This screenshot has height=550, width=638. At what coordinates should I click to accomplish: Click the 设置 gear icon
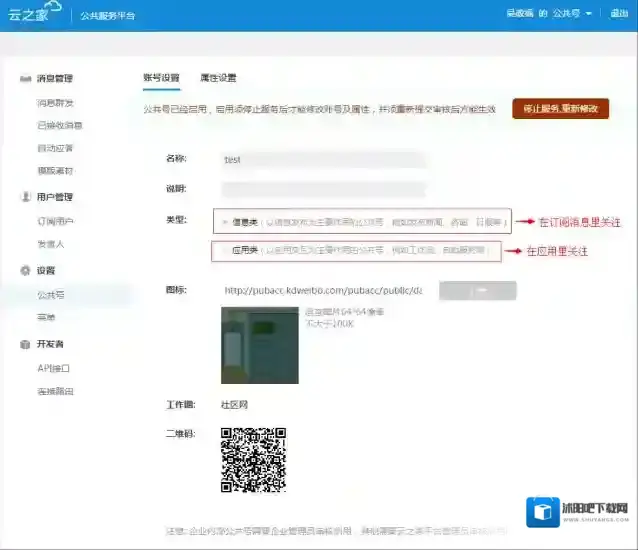tap(25, 271)
